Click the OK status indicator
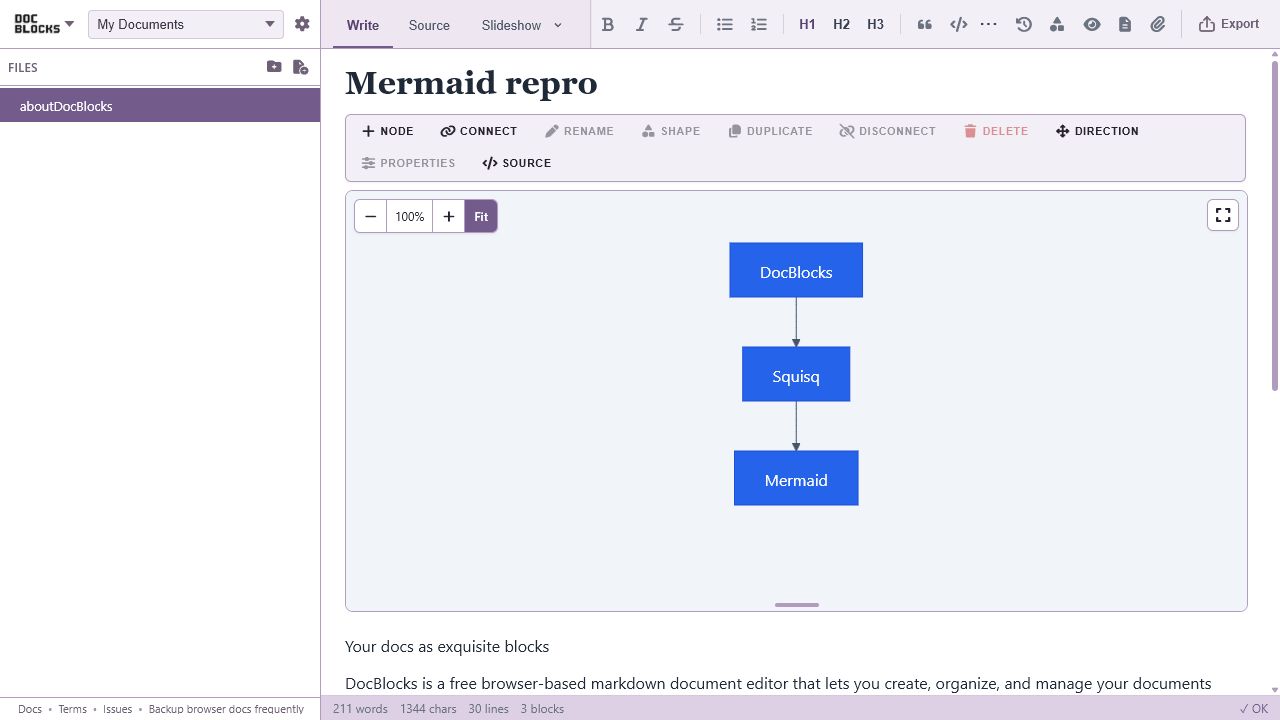 pyautogui.click(x=1253, y=709)
